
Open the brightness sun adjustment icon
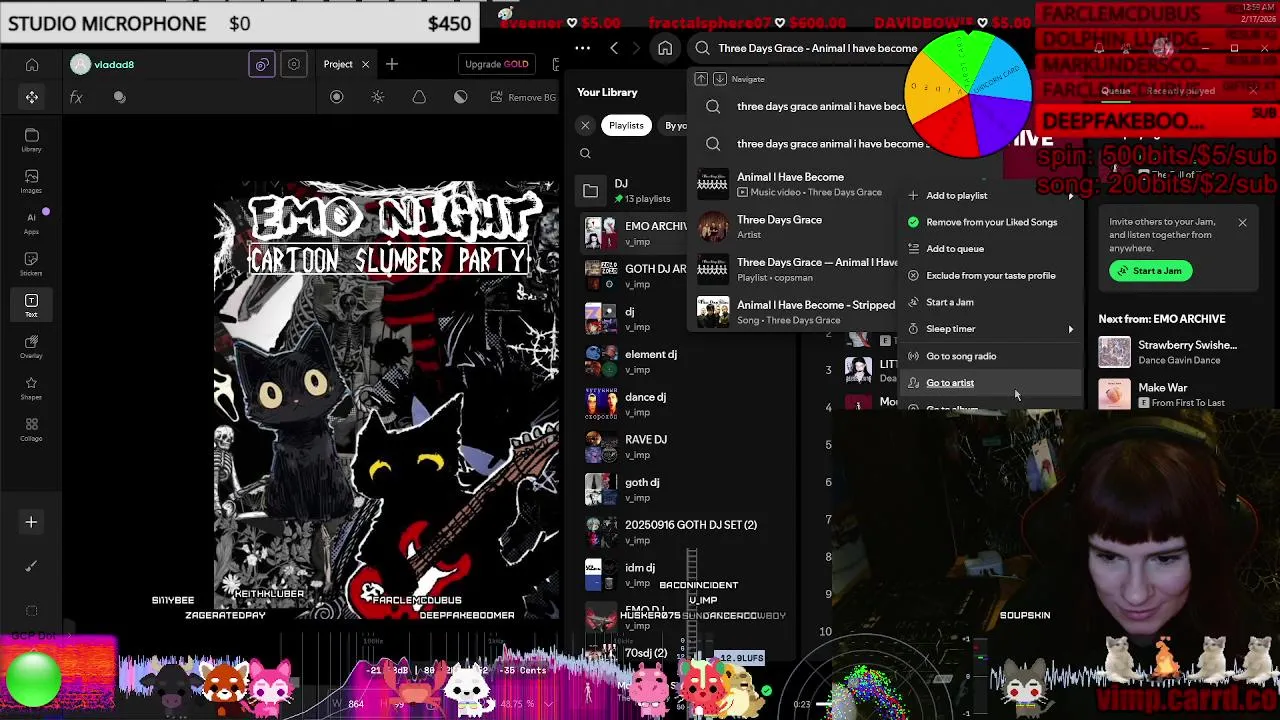coord(378,97)
